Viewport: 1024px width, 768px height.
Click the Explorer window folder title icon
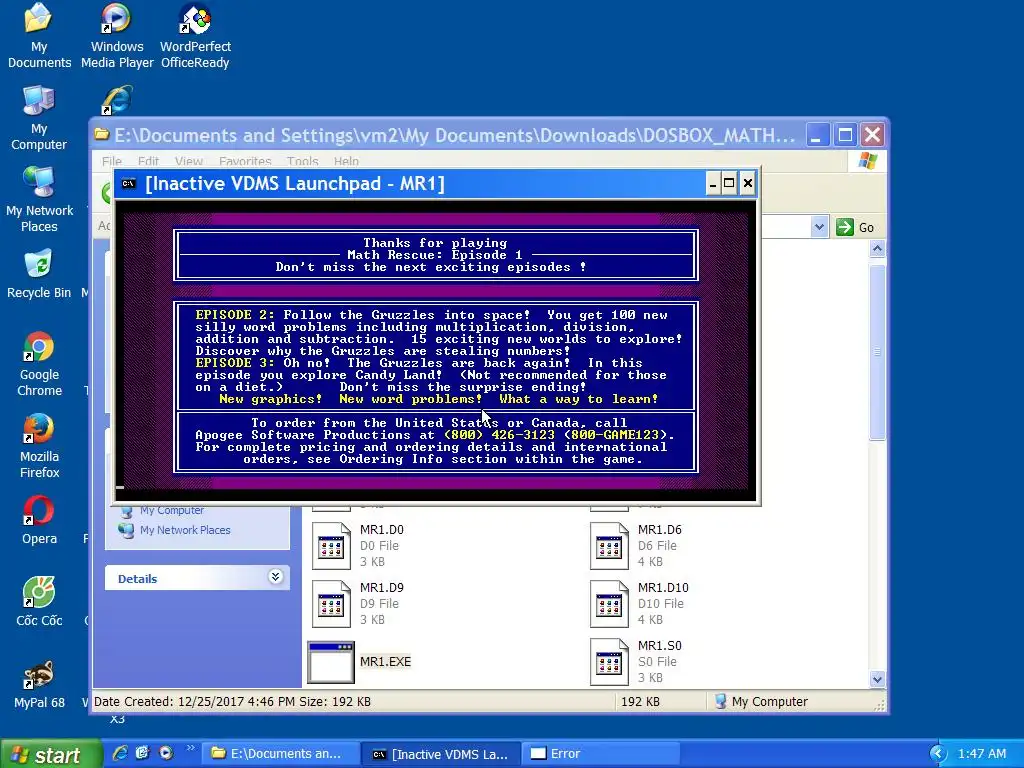pos(101,135)
